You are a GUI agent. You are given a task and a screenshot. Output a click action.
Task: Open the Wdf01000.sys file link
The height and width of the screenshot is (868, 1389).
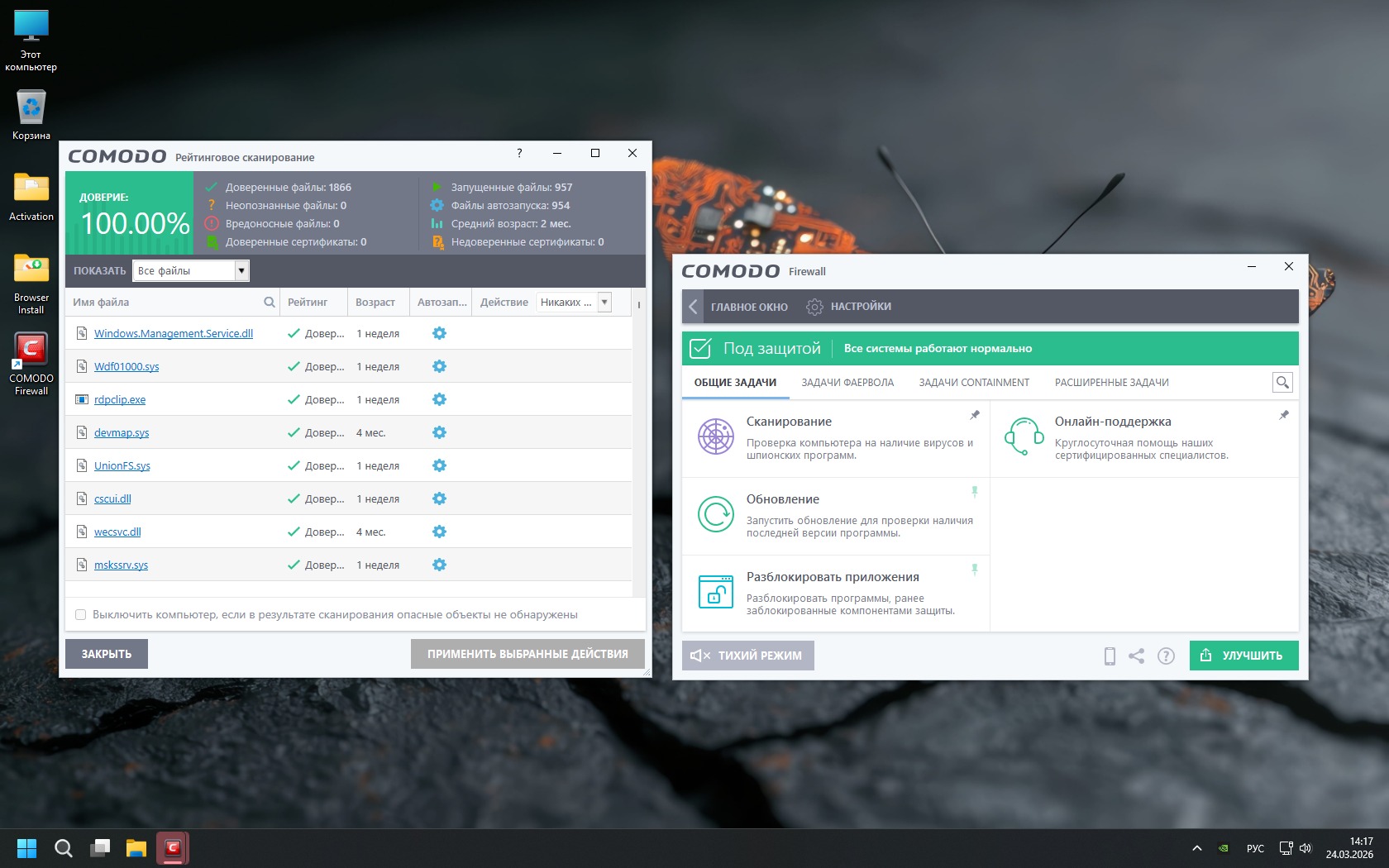tap(126, 366)
